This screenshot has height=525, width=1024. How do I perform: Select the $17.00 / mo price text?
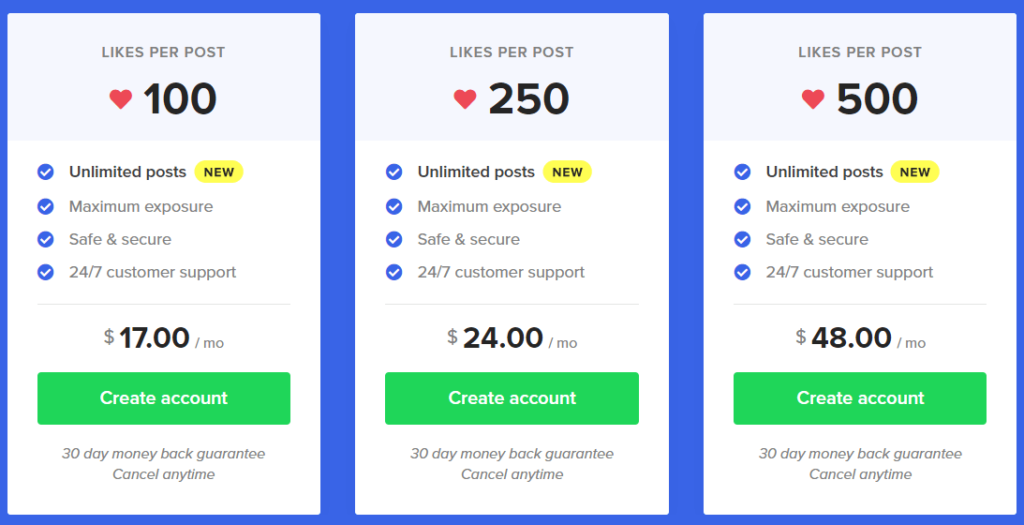coord(164,338)
